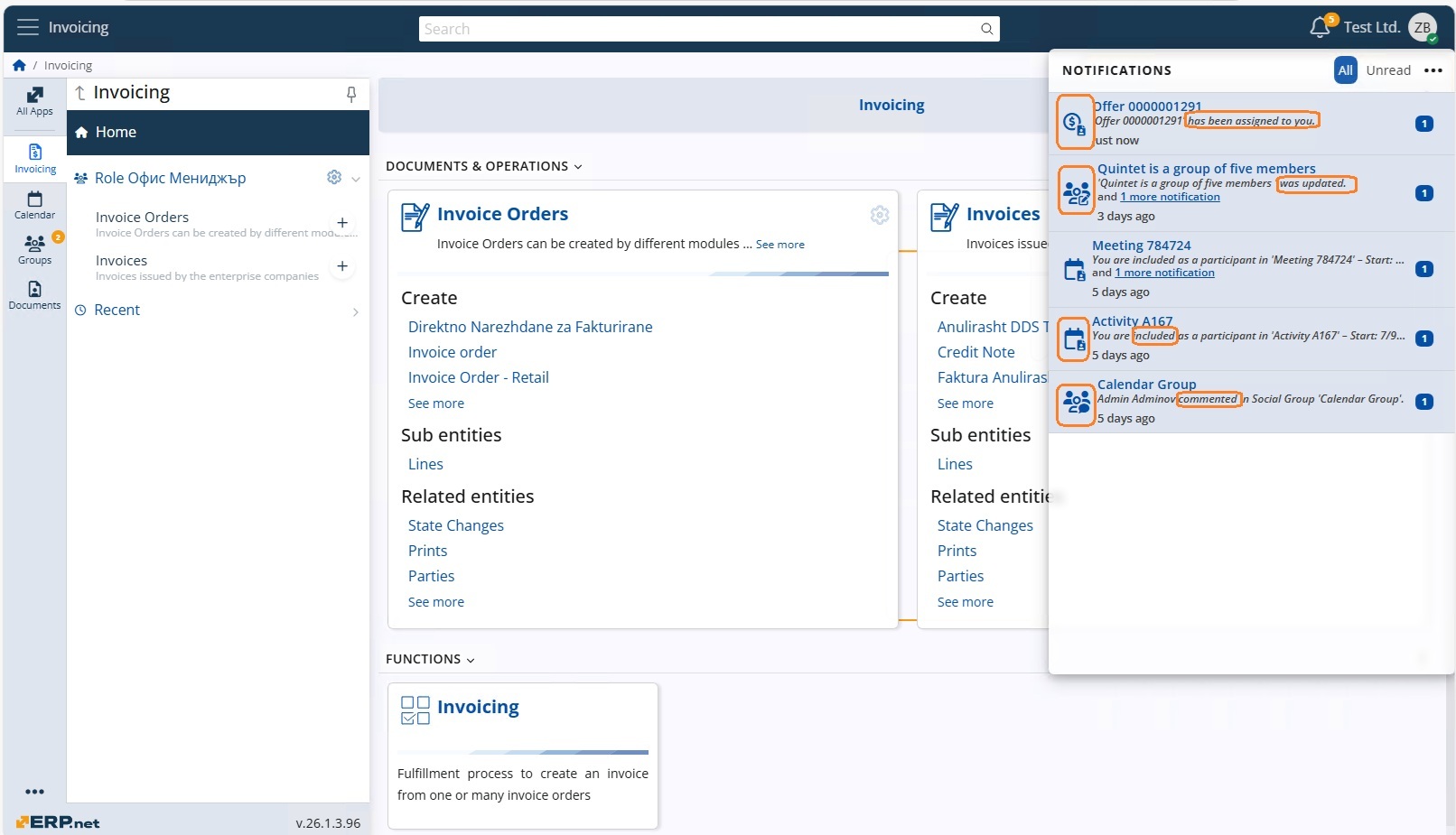The height and width of the screenshot is (835, 1456).
Task: Expand the Recent menu arrow
Action: pyautogui.click(x=356, y=311)
